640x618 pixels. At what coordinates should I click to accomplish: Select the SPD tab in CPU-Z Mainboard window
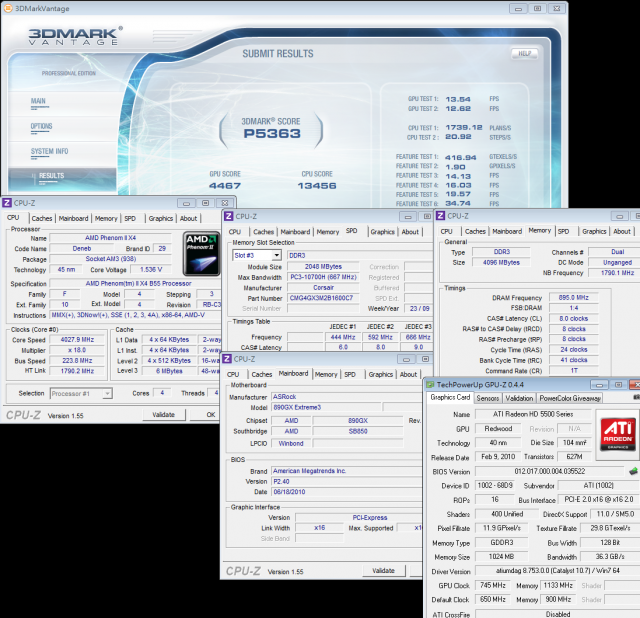350,374
